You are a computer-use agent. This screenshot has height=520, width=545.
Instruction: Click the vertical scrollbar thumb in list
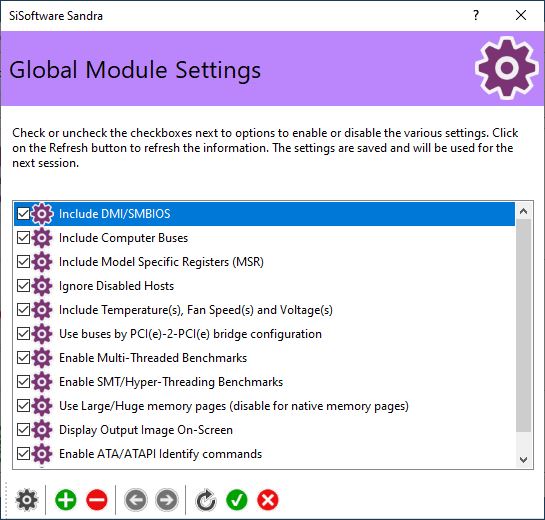click(523, 325)
